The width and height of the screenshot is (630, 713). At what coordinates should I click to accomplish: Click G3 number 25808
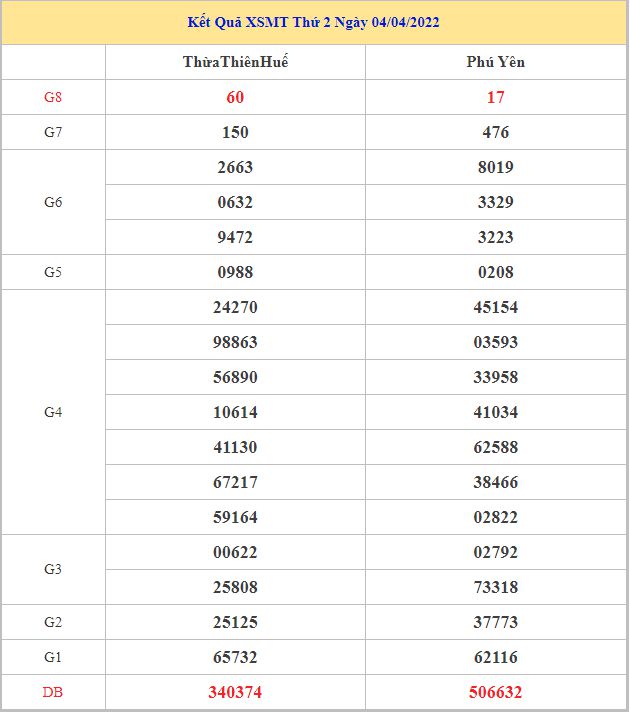[235, 587]
